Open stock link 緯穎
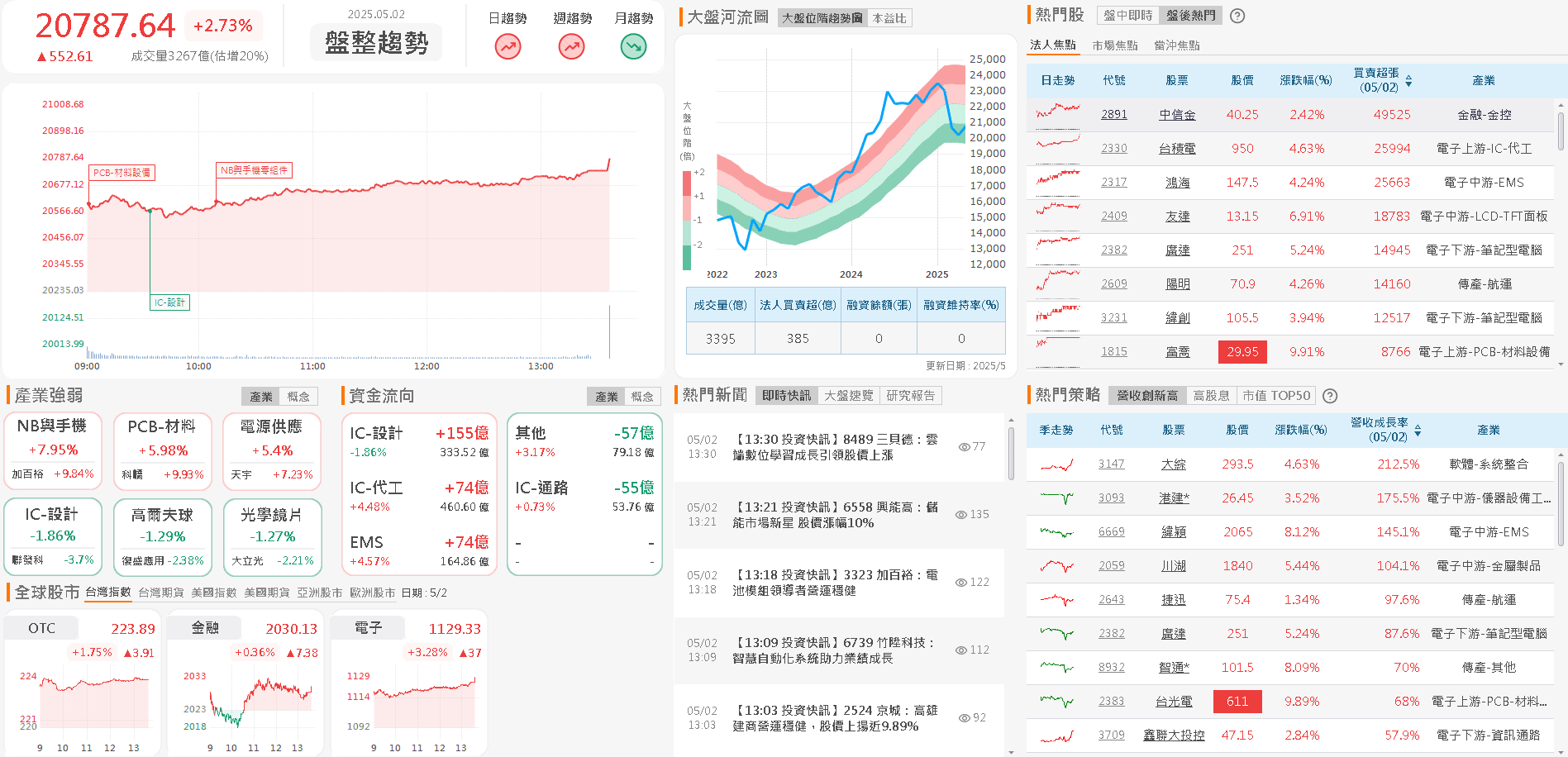 (1174, 532)
